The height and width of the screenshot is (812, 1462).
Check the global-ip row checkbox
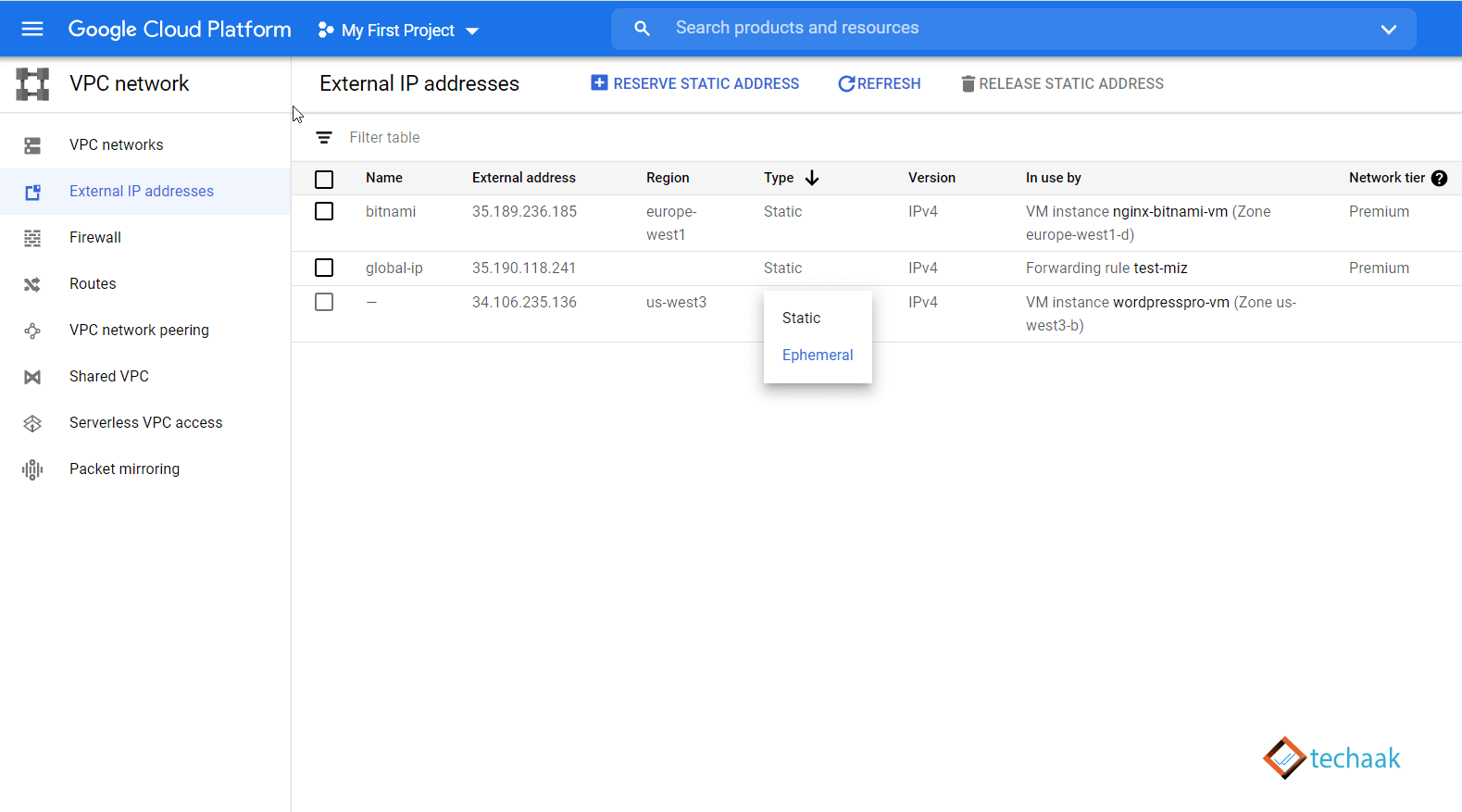pyautogui.click(x=324, y=268)
